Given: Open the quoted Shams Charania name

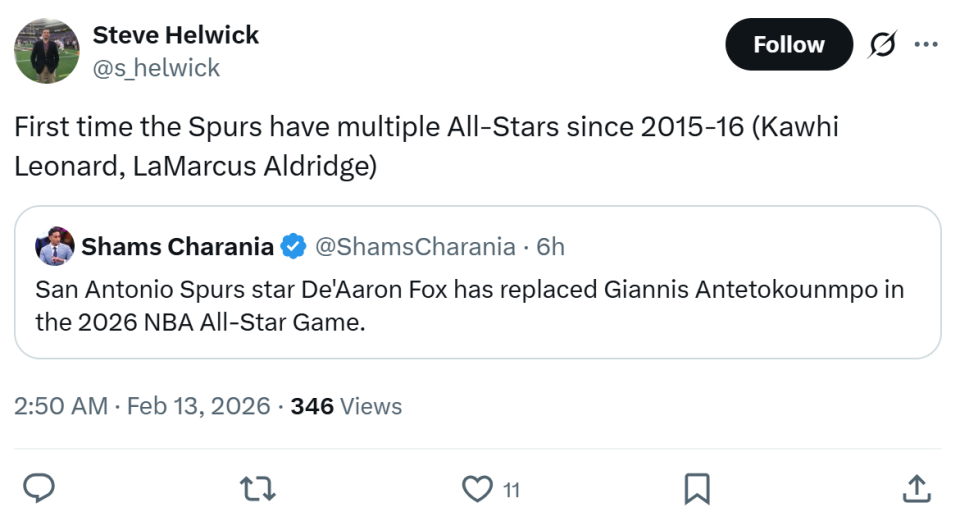Looking at the screenshot, I should 177,246.
